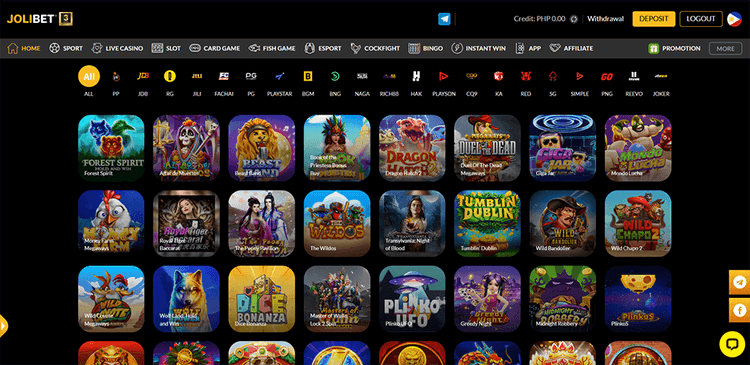Open the APP menu item
Screen dimensions: 750x365
click(528, 48)
